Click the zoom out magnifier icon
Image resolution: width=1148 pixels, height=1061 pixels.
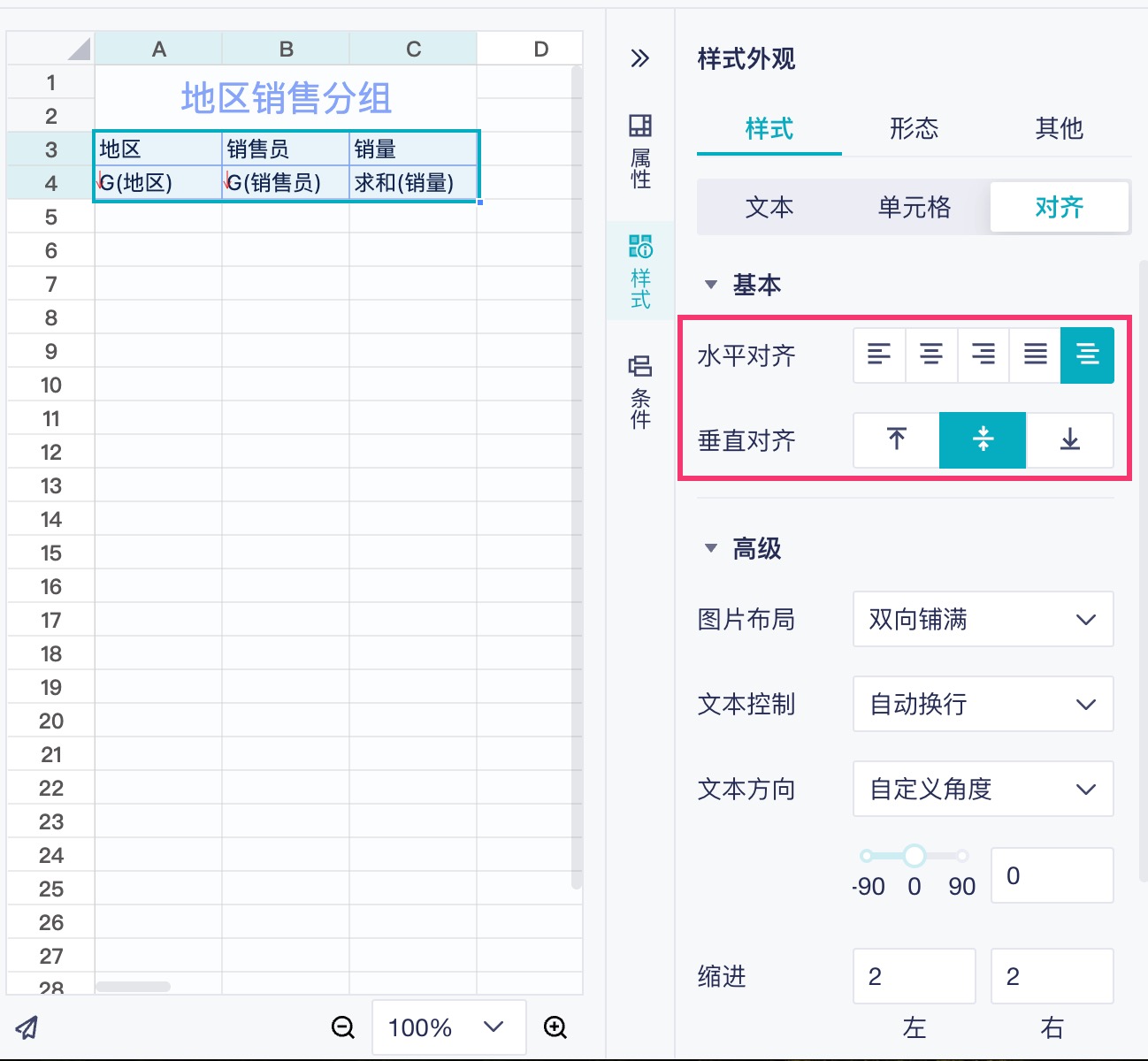click(x=343, y=1027)
